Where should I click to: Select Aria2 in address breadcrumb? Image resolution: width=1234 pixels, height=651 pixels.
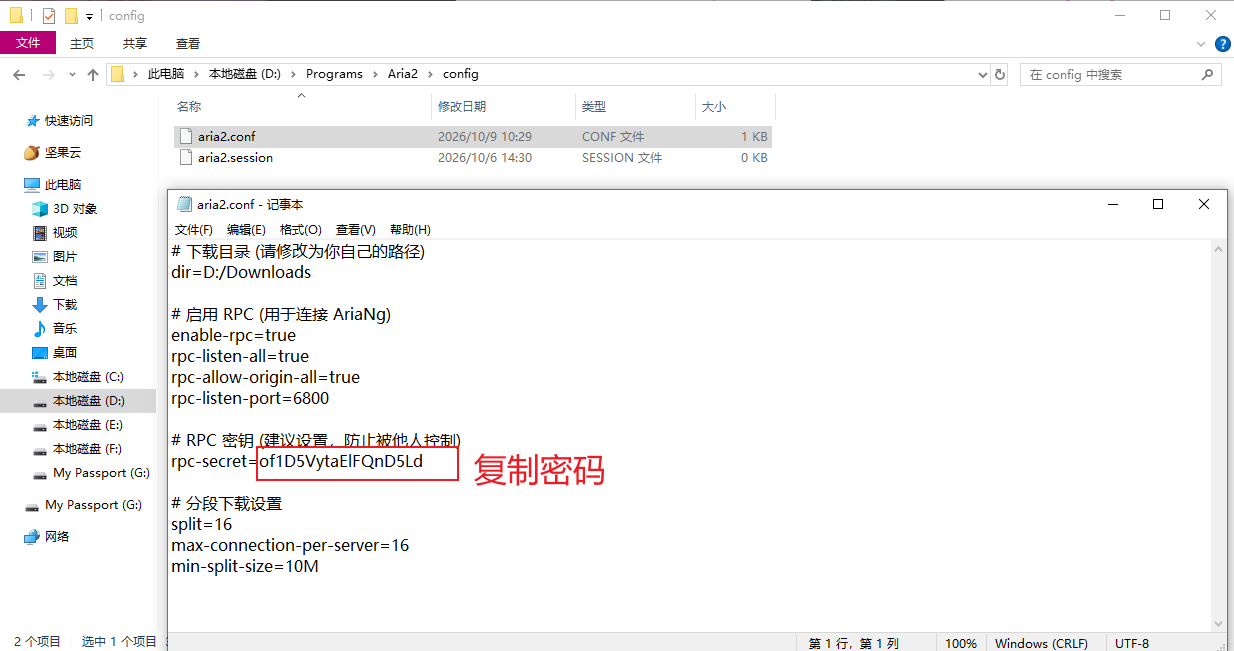point(403,74)
